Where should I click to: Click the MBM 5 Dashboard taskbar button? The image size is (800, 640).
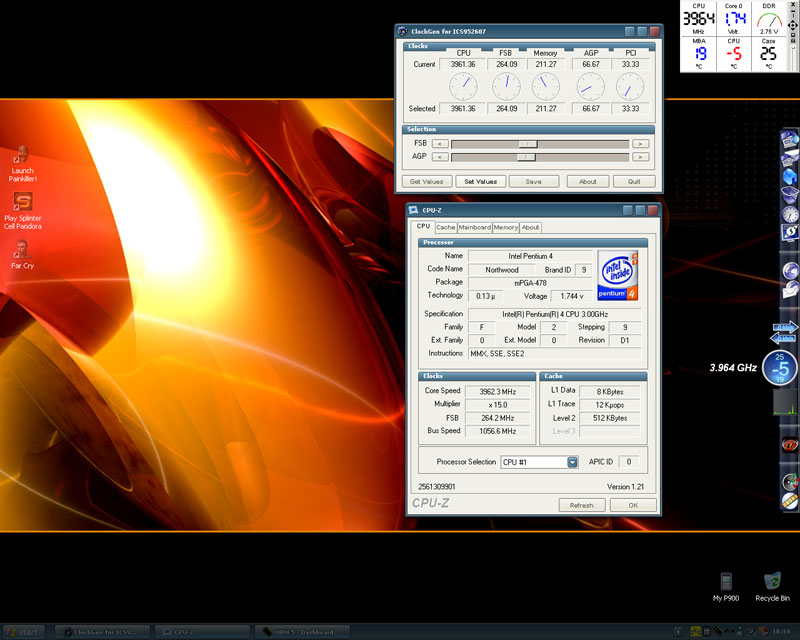[302, 632]
